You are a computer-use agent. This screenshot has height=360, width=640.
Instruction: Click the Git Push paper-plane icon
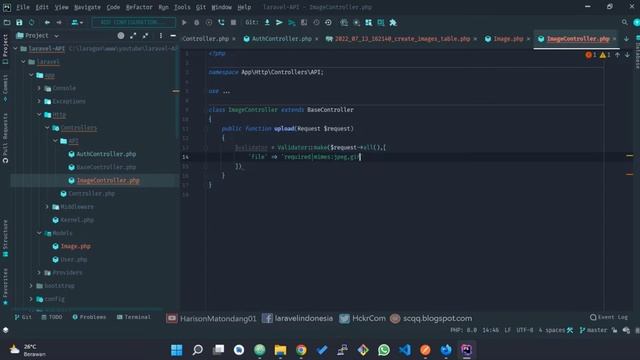pos(279,22)
